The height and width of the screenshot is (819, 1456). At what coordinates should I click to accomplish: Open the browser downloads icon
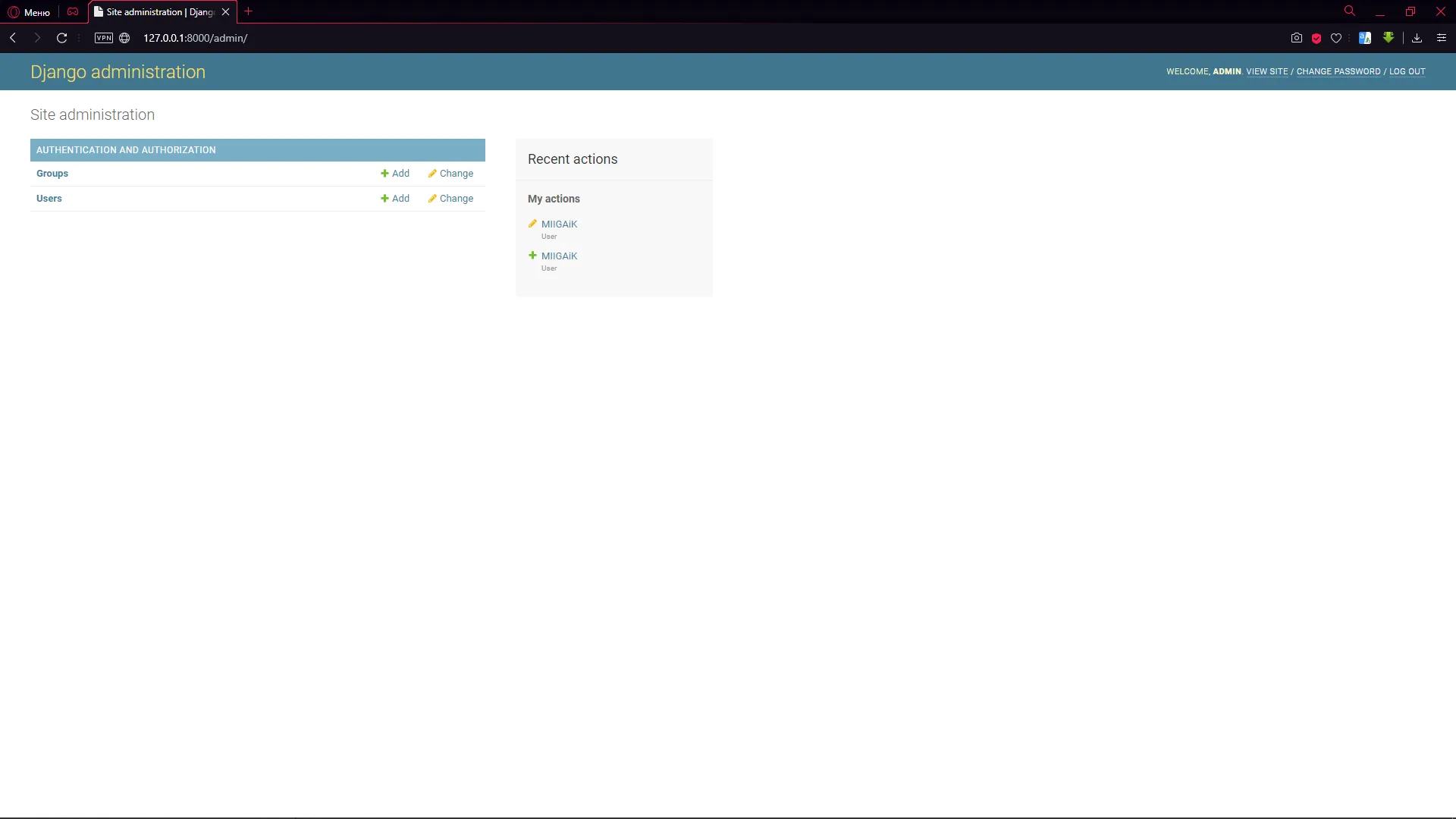[1417, 38]
